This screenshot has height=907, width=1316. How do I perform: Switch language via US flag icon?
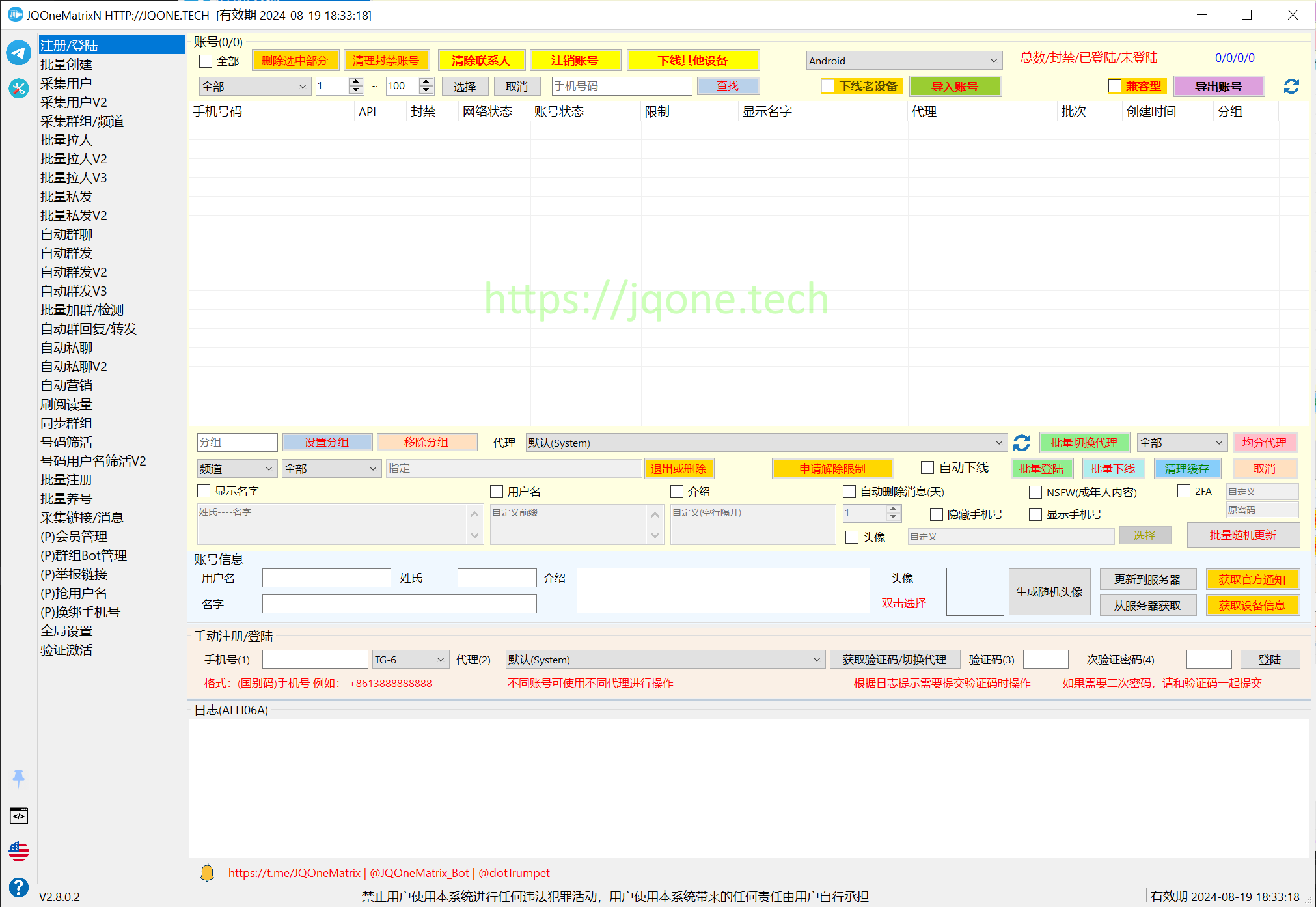pos(19,851)
